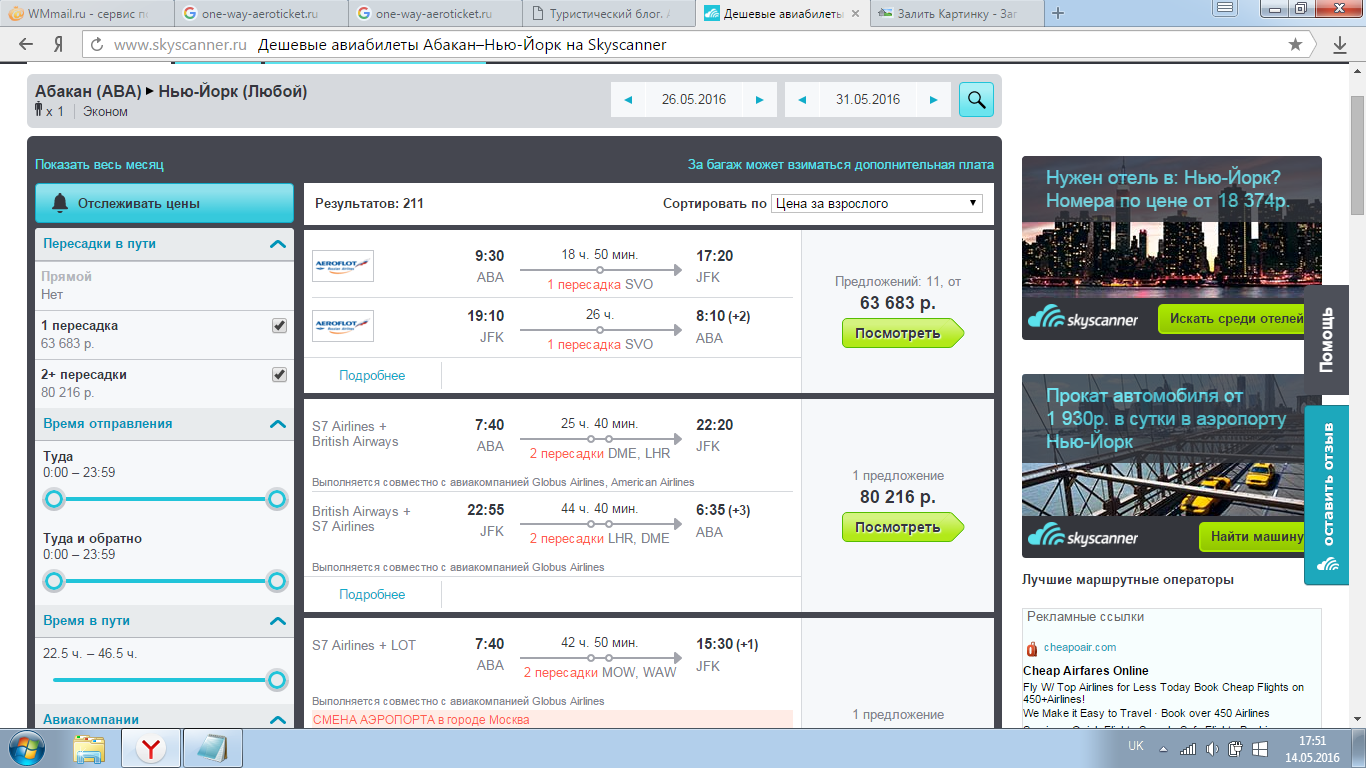Viewport: 1366px width, 768px height.
Task: Click left handle of Туда и обратно slider
Action: [x=54, y=581]
